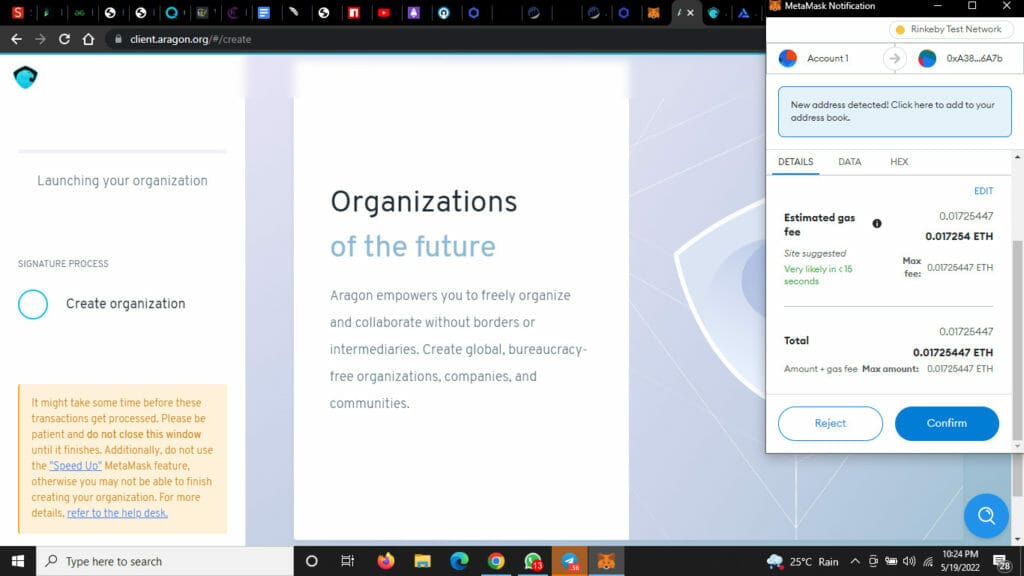This screenshot has width=1024, height=576.
Task: Reload the Aragon page
Action: coord(64,39)
